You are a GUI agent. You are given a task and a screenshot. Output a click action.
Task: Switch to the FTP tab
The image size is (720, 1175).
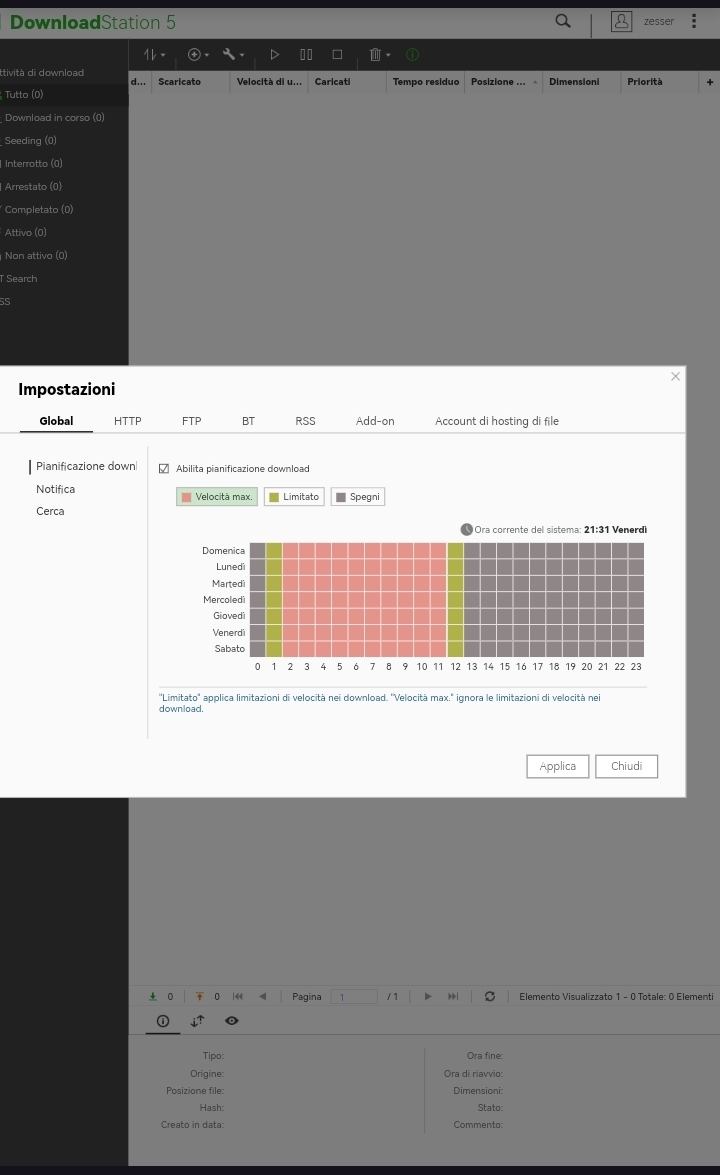[192, 421]
